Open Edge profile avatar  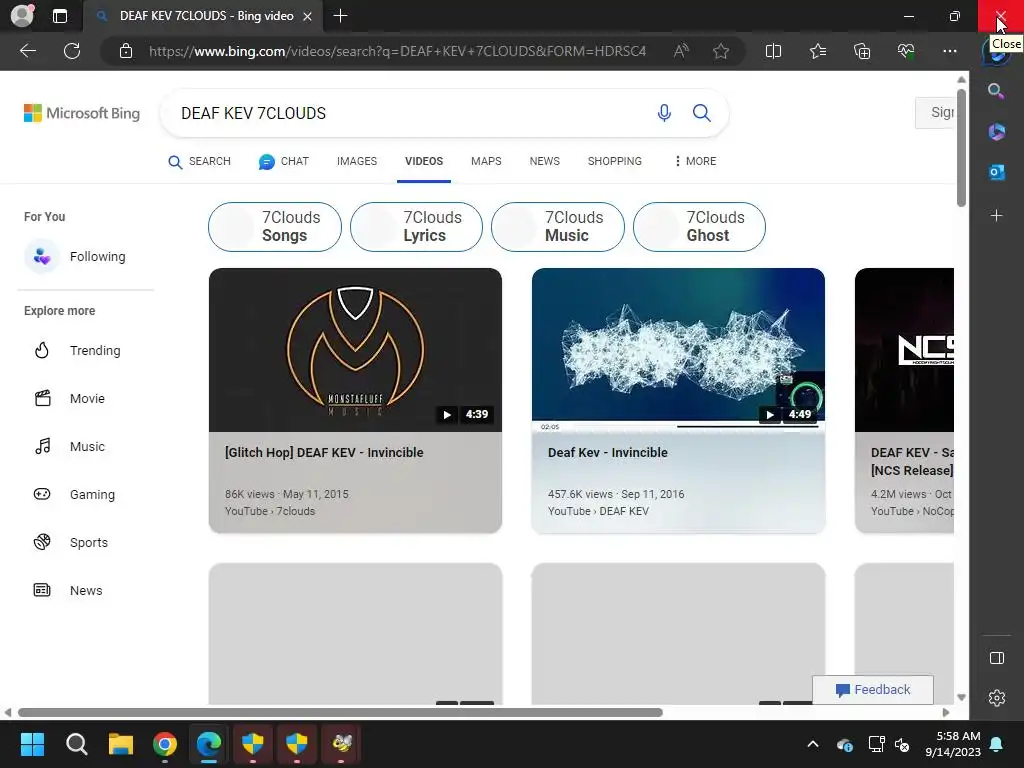pyautogui.click(x=22, y=16)
